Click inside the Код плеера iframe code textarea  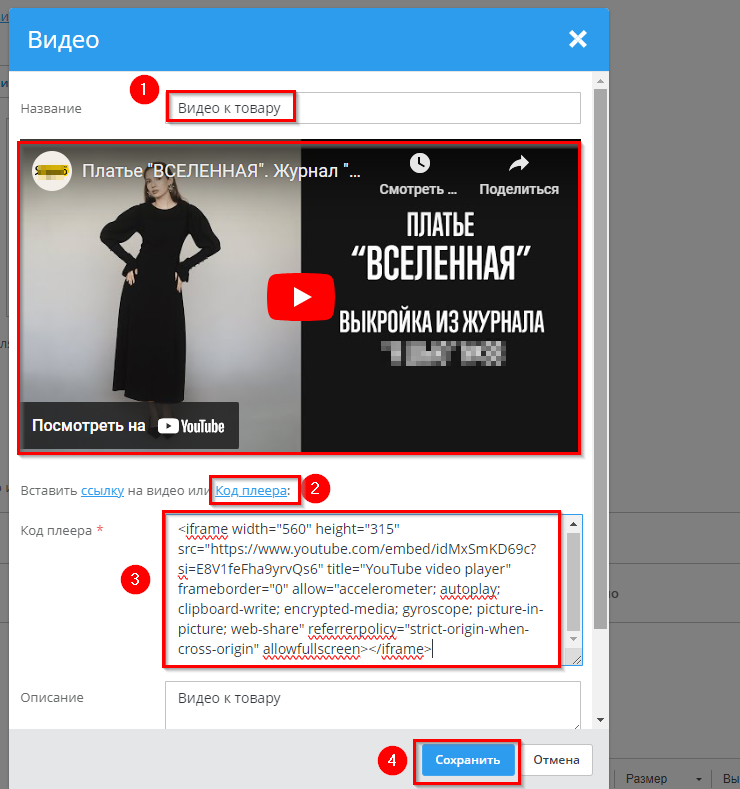click(360, 590)
